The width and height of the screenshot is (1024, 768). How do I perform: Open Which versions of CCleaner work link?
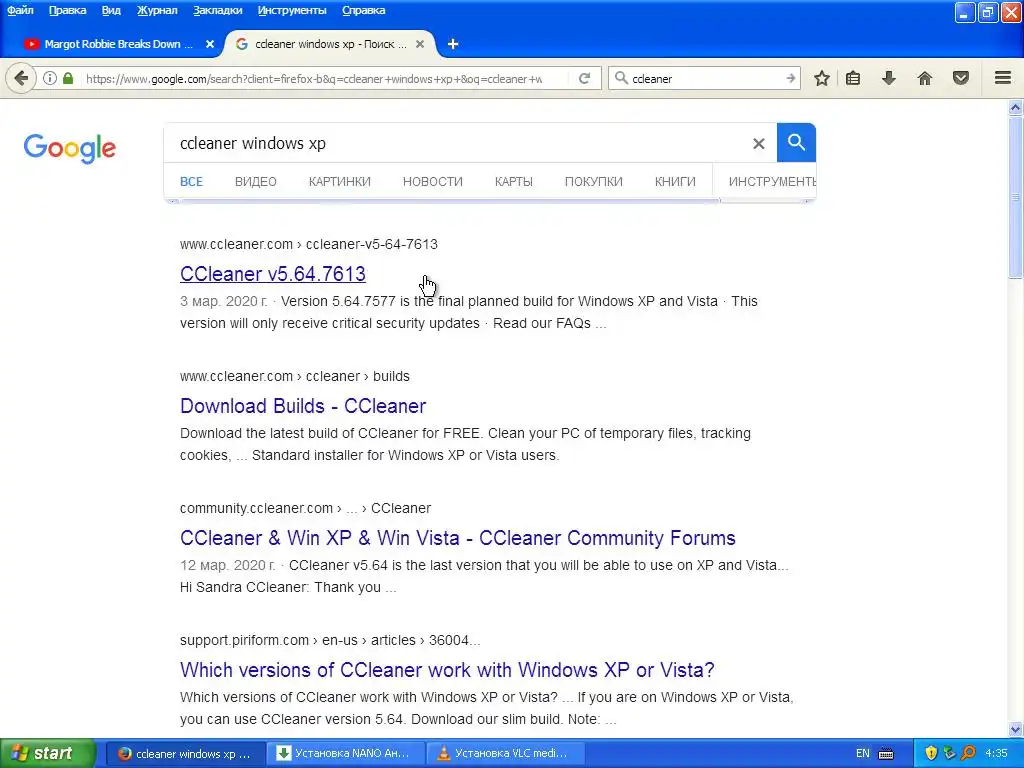point(447,669)
